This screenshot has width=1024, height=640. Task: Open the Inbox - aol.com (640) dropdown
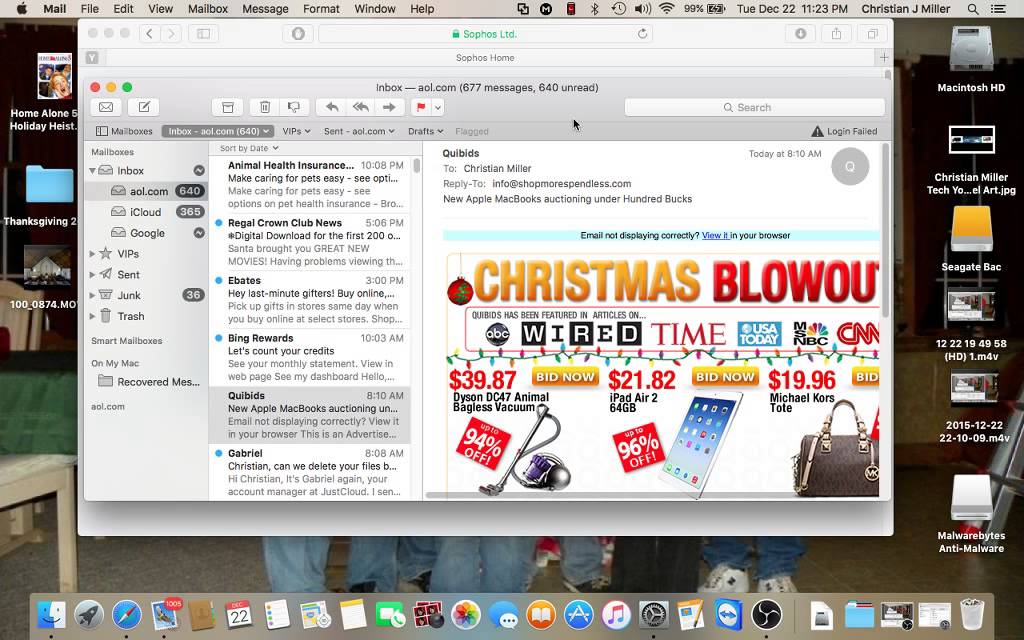pyautogui.click(x=217, y=131)
